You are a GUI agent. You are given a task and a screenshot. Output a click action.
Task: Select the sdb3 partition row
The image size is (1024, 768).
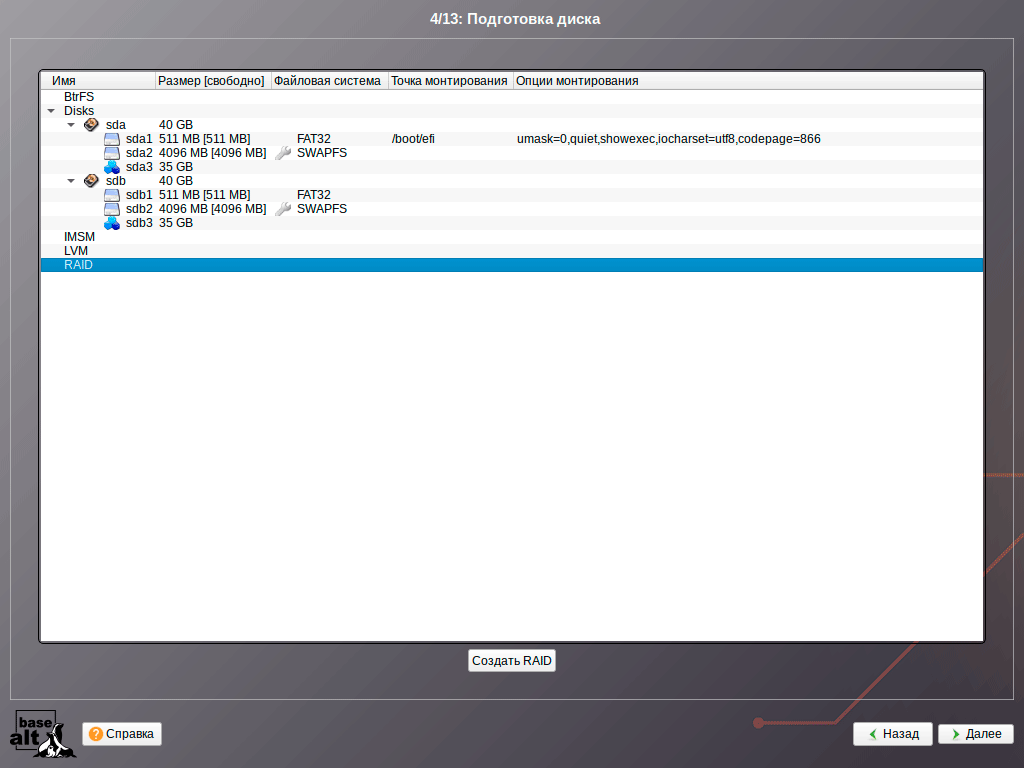(x=512, y=223)
